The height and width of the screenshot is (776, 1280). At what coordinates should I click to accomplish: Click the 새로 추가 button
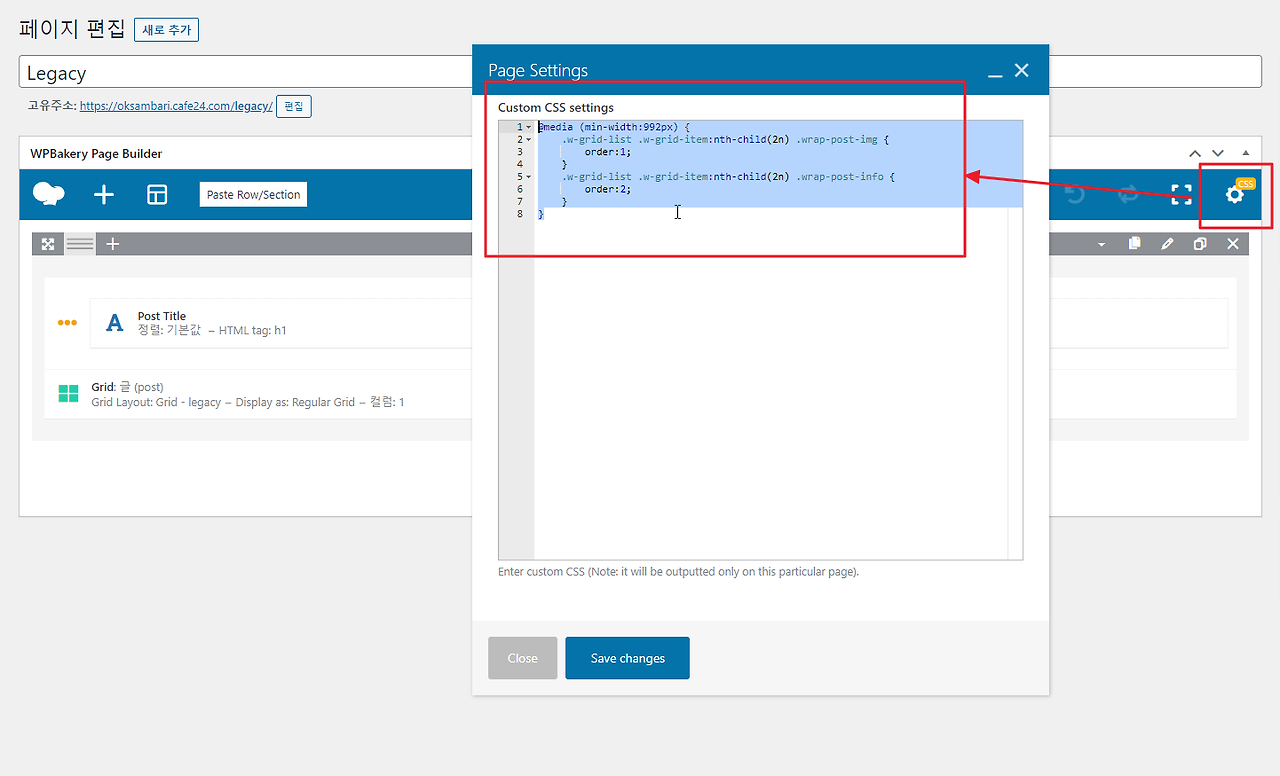(x=166, y=30)
